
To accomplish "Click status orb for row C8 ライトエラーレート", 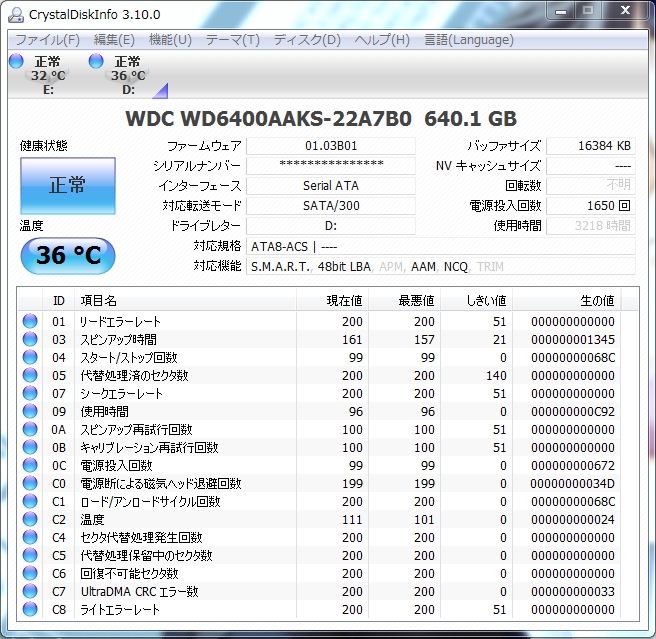I will coord(30,609).
